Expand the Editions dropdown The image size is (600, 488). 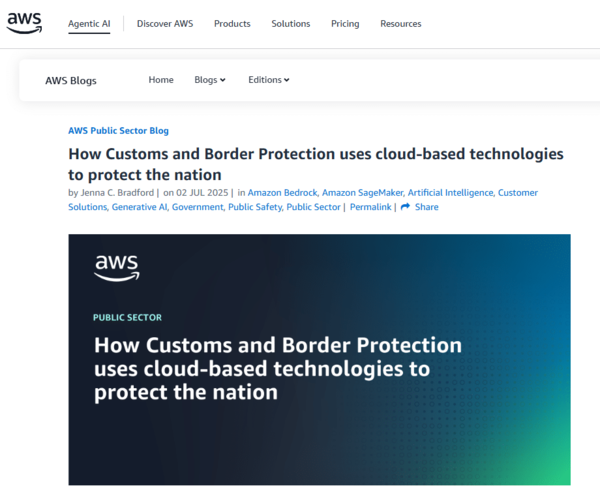[x=269, y=80]
